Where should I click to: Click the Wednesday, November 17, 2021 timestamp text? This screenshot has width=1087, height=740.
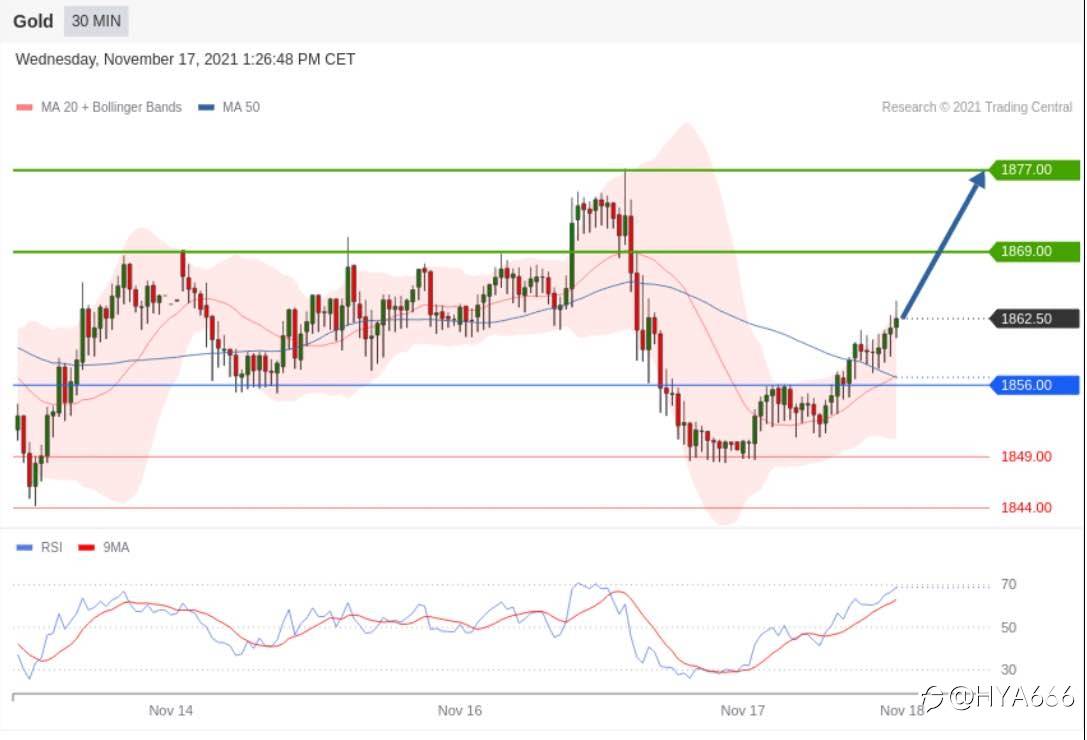tap(185, 60)
